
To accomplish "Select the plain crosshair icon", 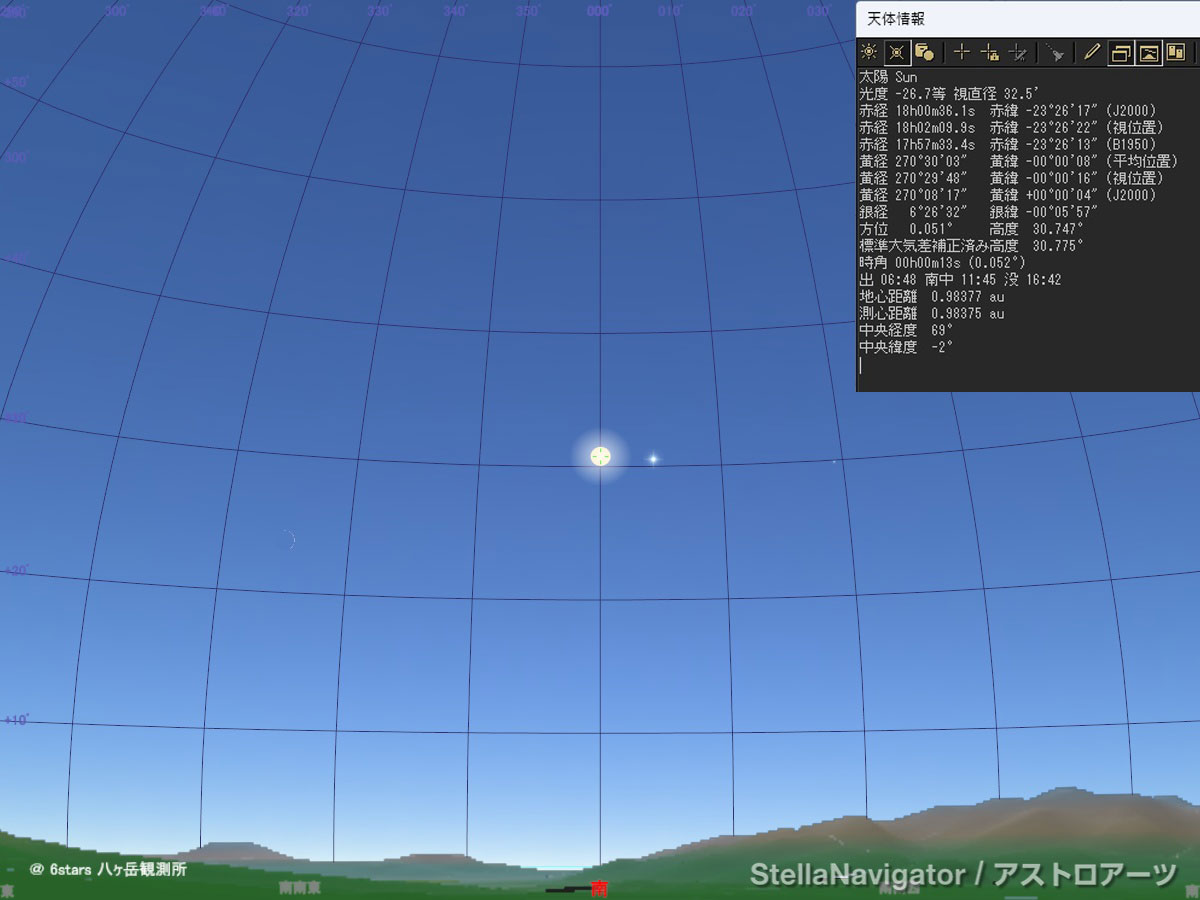I will (962, 53).
